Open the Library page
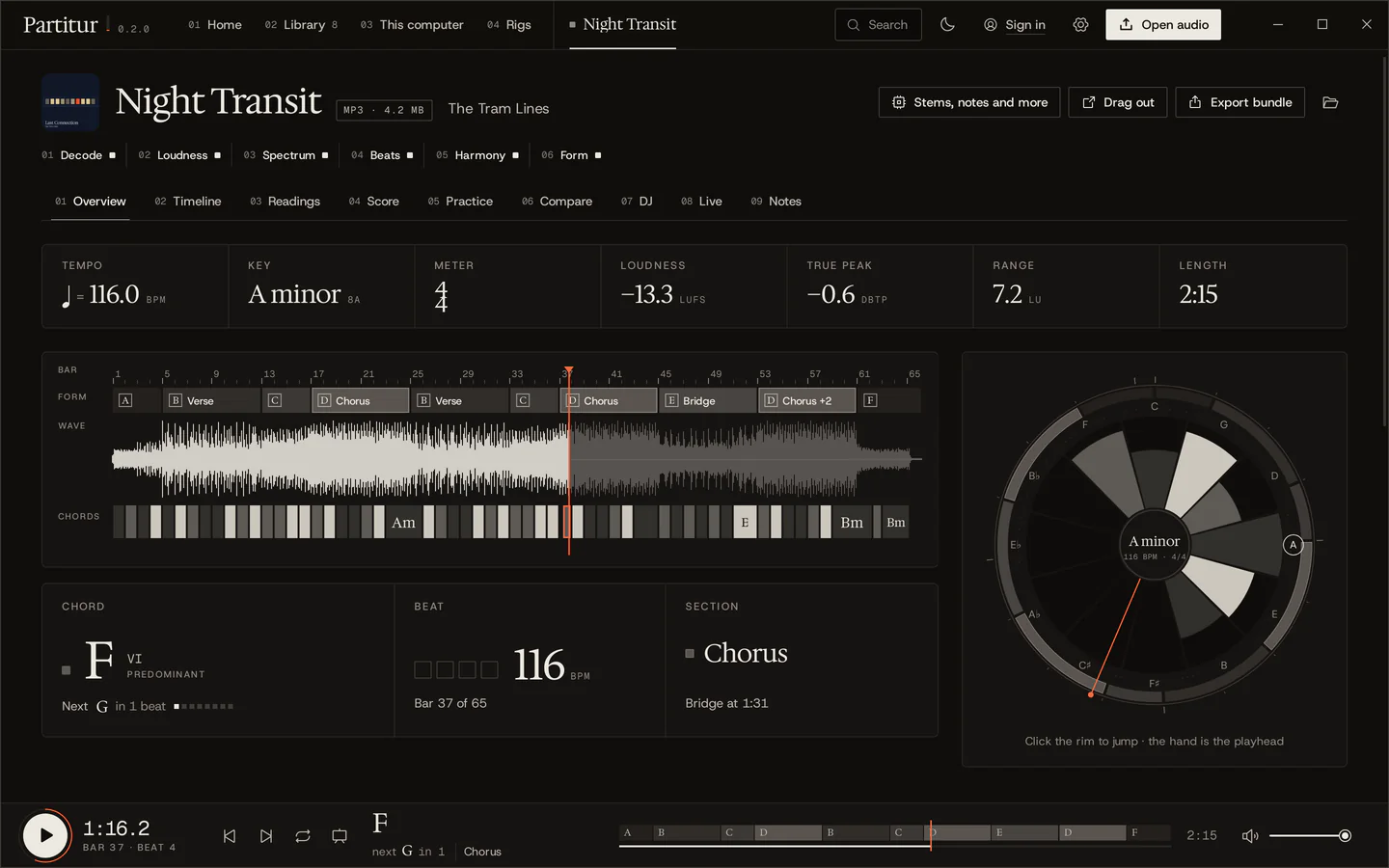Screen dimensions: 1389x868 [x=302, y=25]
